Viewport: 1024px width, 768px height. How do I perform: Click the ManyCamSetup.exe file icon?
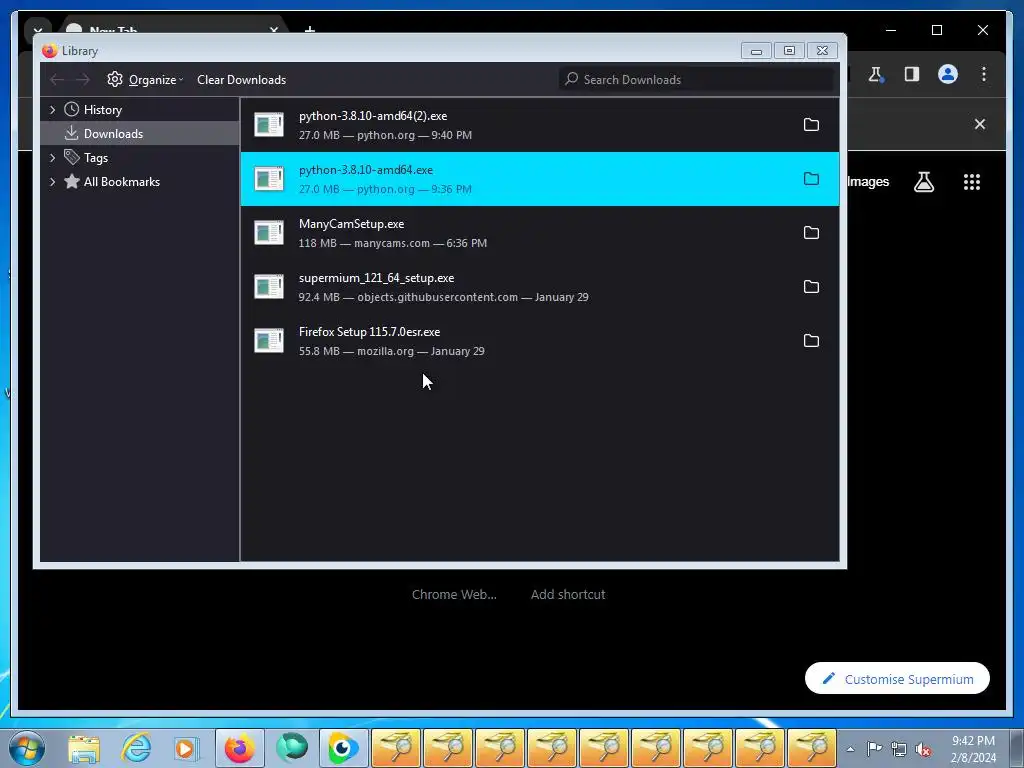pyautogui.click(x=269, y=233)
